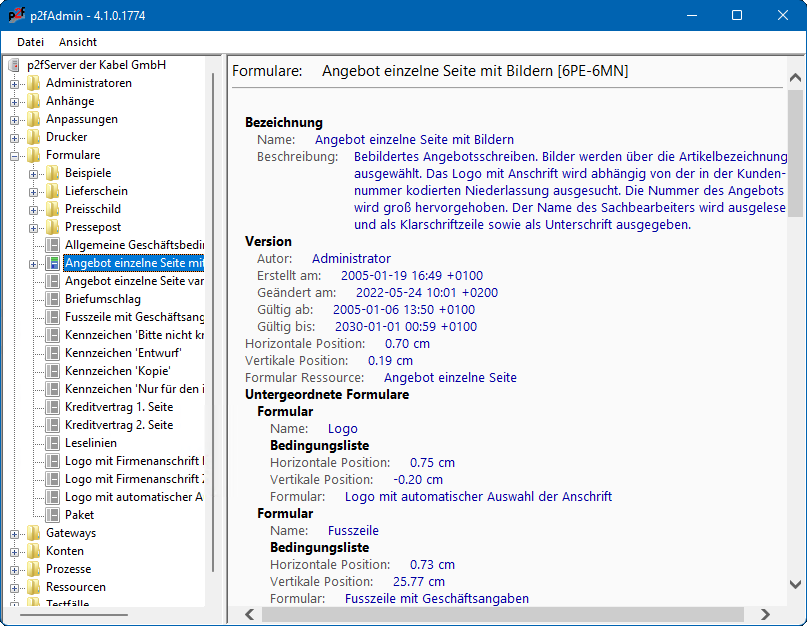This screenshot has height=626, width=807.
Task: Click the down arrow of detail pane scrollbar
Action: point(795,584)
